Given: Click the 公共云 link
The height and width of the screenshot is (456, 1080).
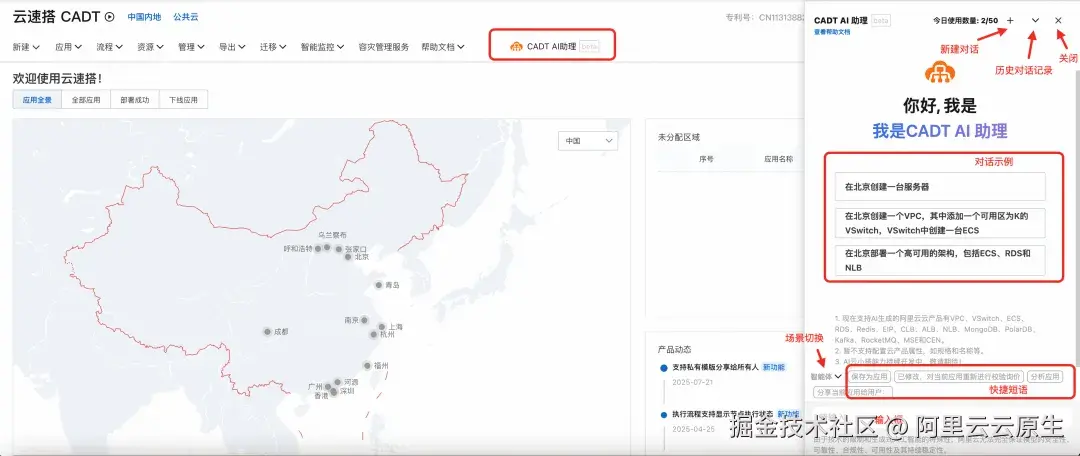Looking at the screenshot, I should coord(186,17).
